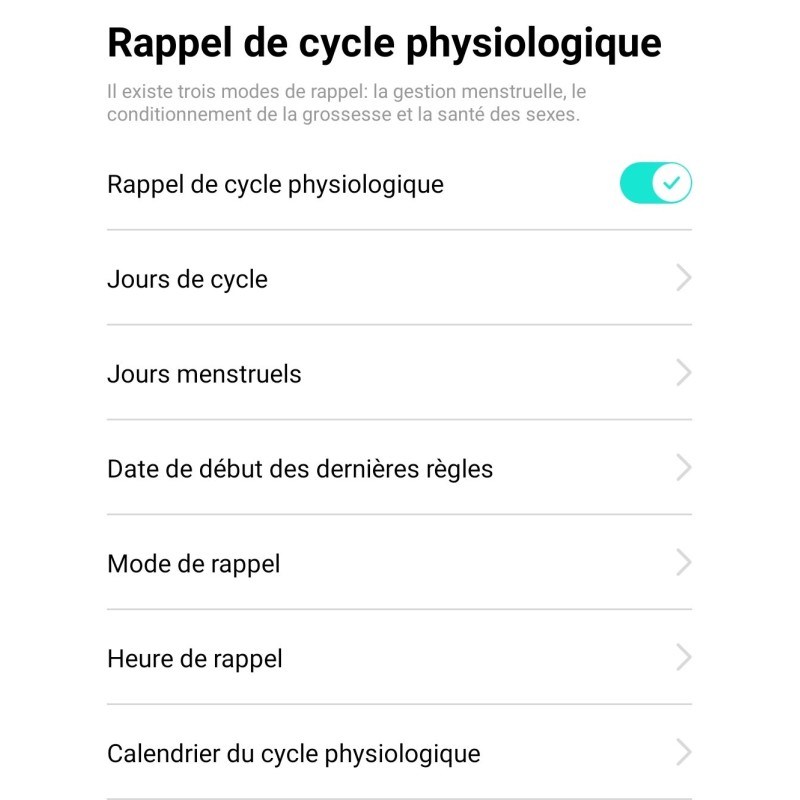Disable the Rappel de cycle physiologique switch
This screenshot has height=800, width=800.
[x=656, y=183]
